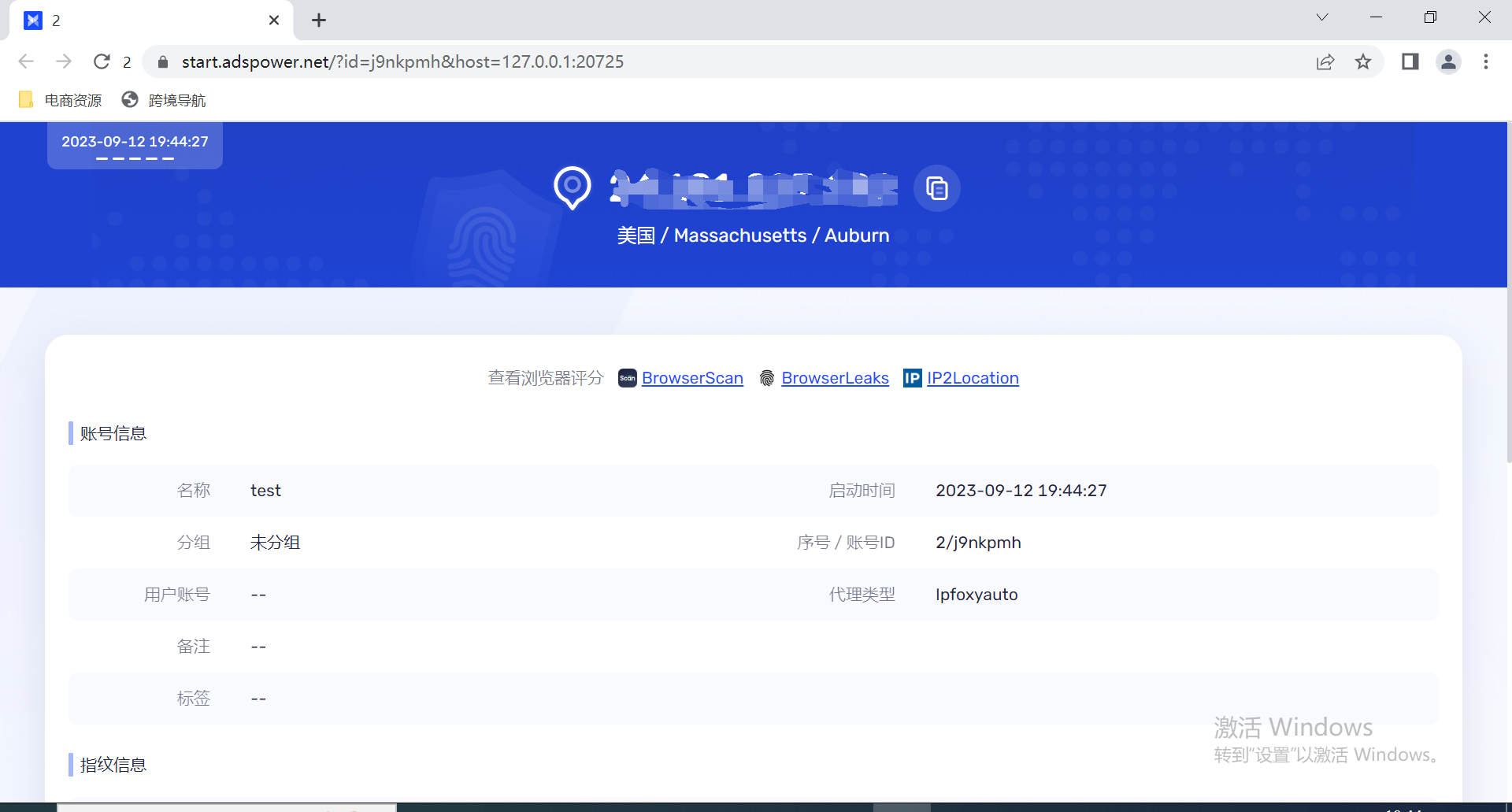Click the 序号 / 账号ID label
The height and width of the screenshot is (812, 1512).
846,543
